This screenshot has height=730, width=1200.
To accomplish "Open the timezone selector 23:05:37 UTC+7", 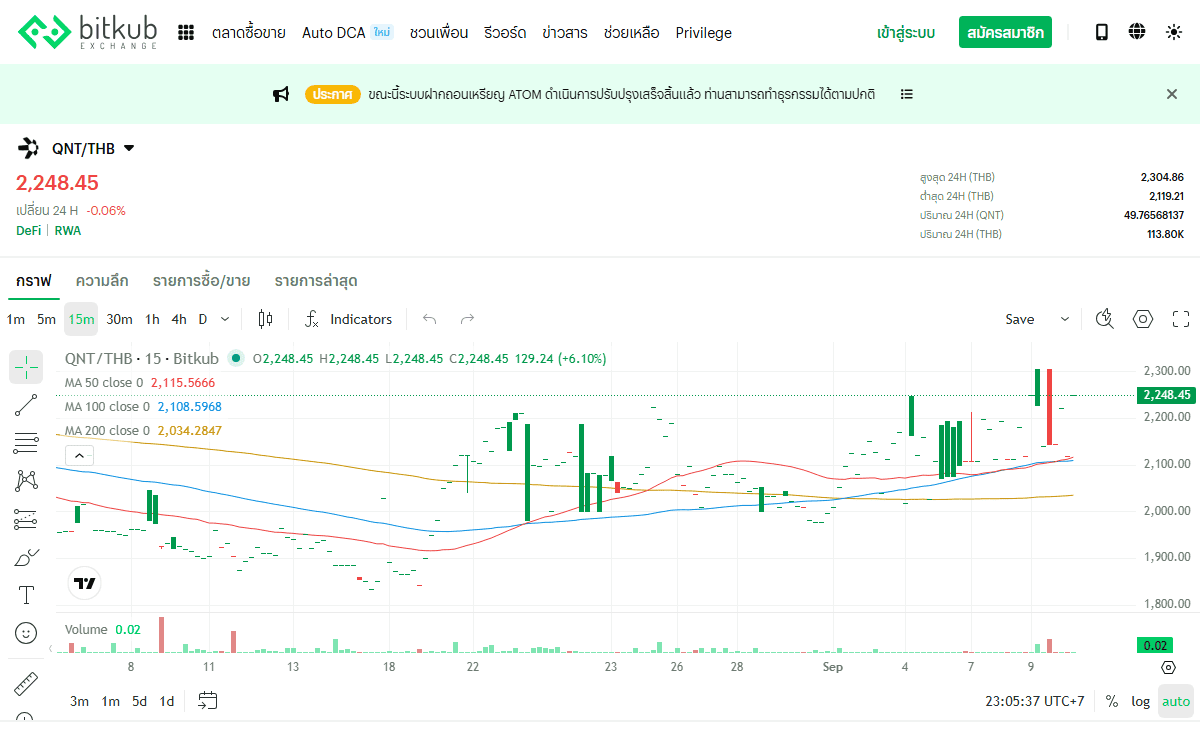I will pos(1035,701).
